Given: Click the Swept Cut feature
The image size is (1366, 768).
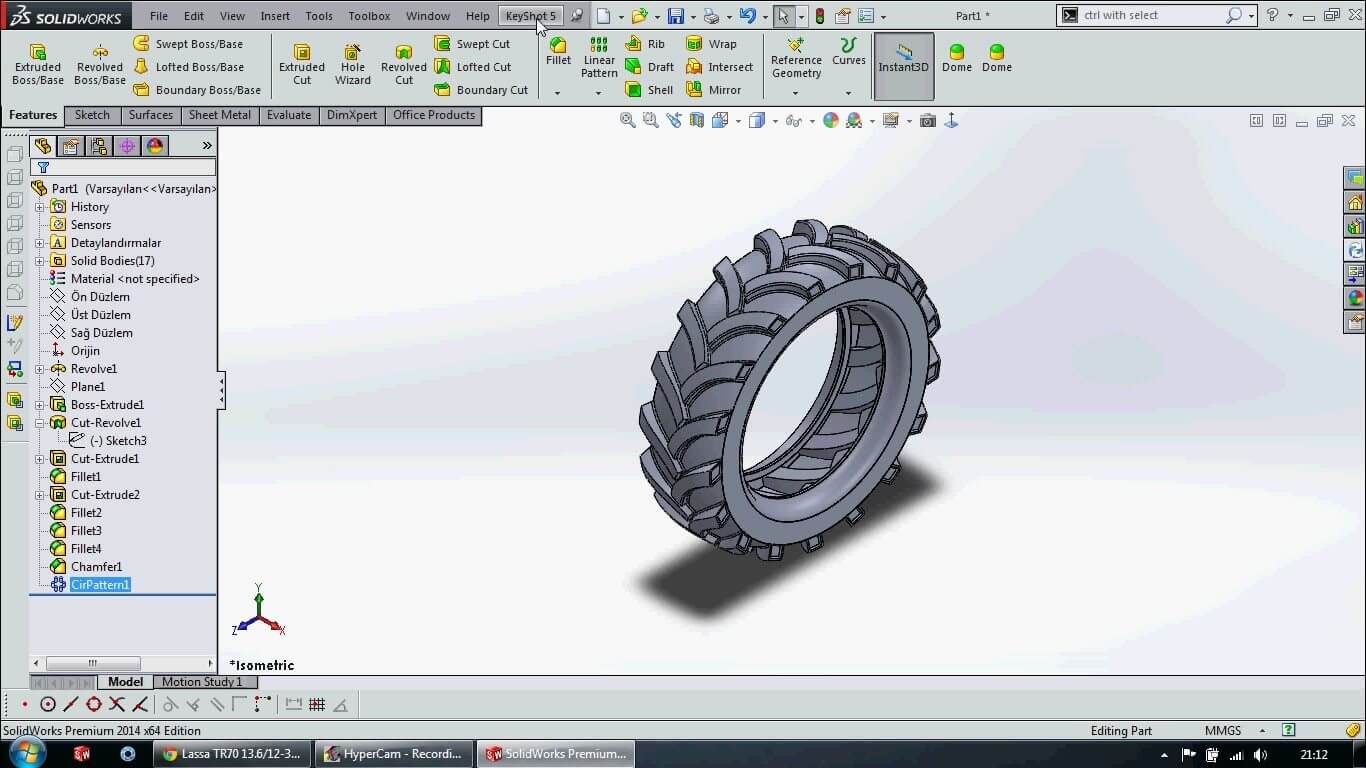Looking at the screenshot, I should coord(472,44).
